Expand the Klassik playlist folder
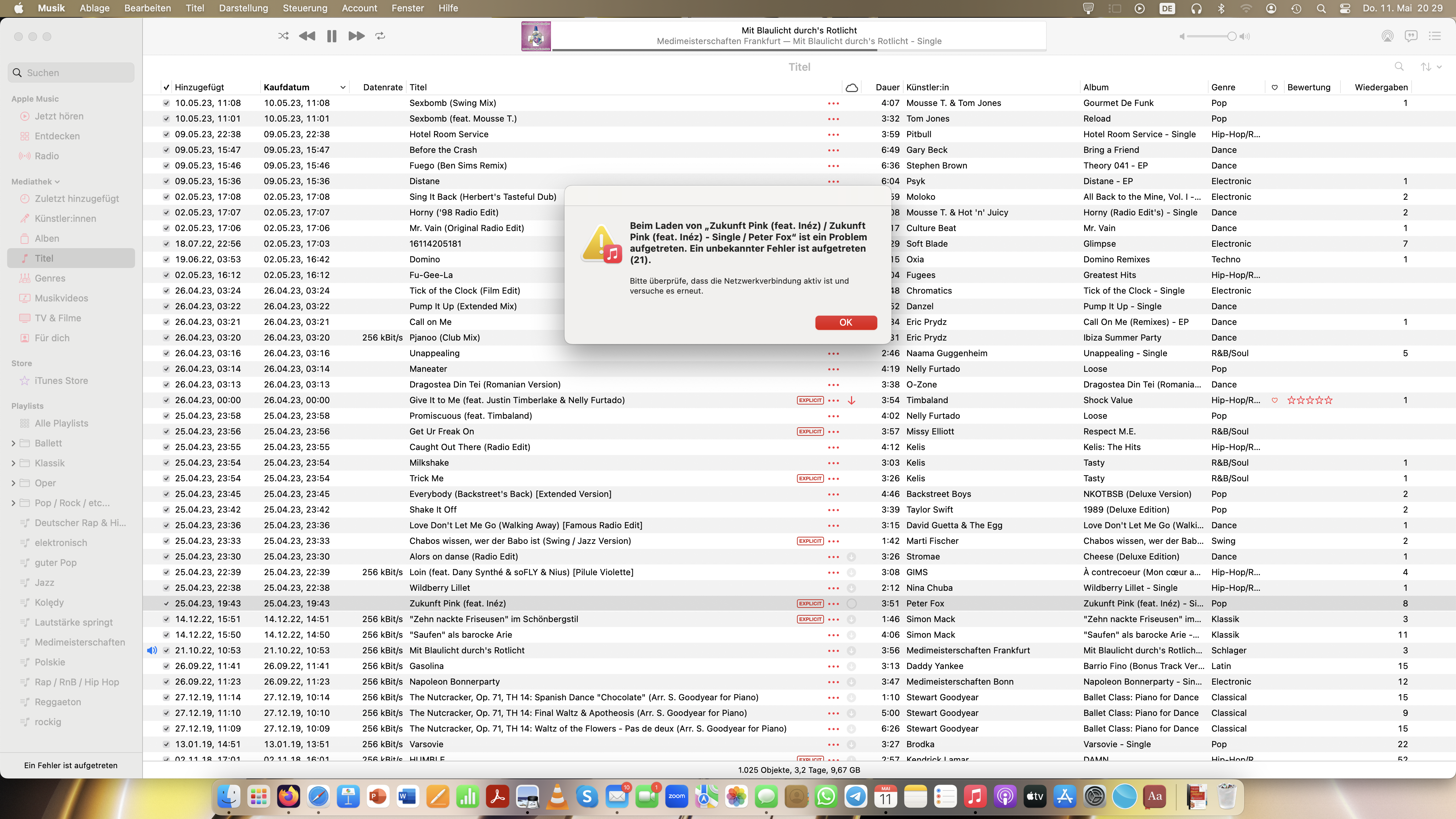The width and height of the screenshot is (1456, 819). pos(14,463)
